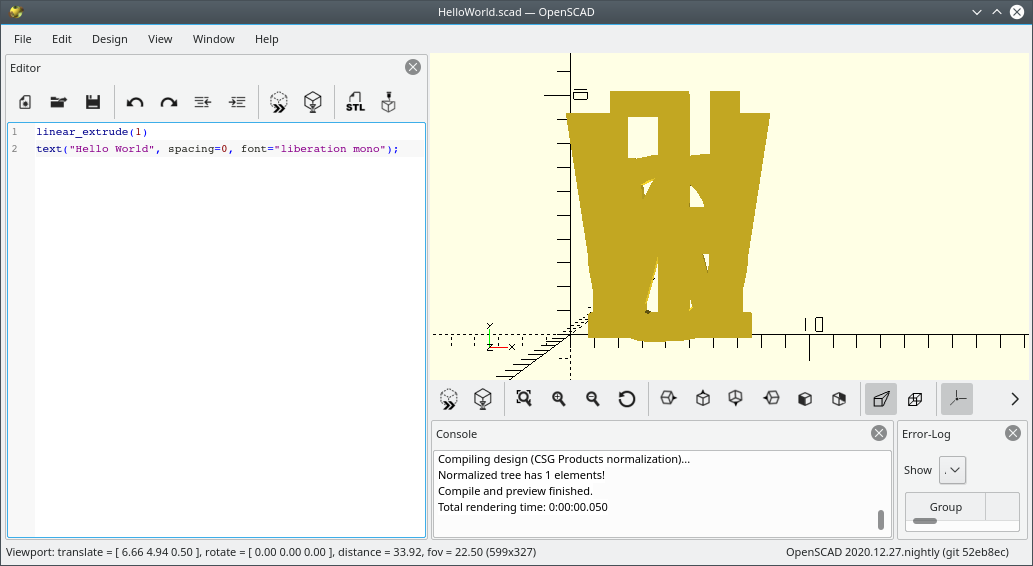Screen dimensions: 1033x566
Task: Click the Preview icon in editor toolbar
Action: pyautogui.click(x=279, y=102)
